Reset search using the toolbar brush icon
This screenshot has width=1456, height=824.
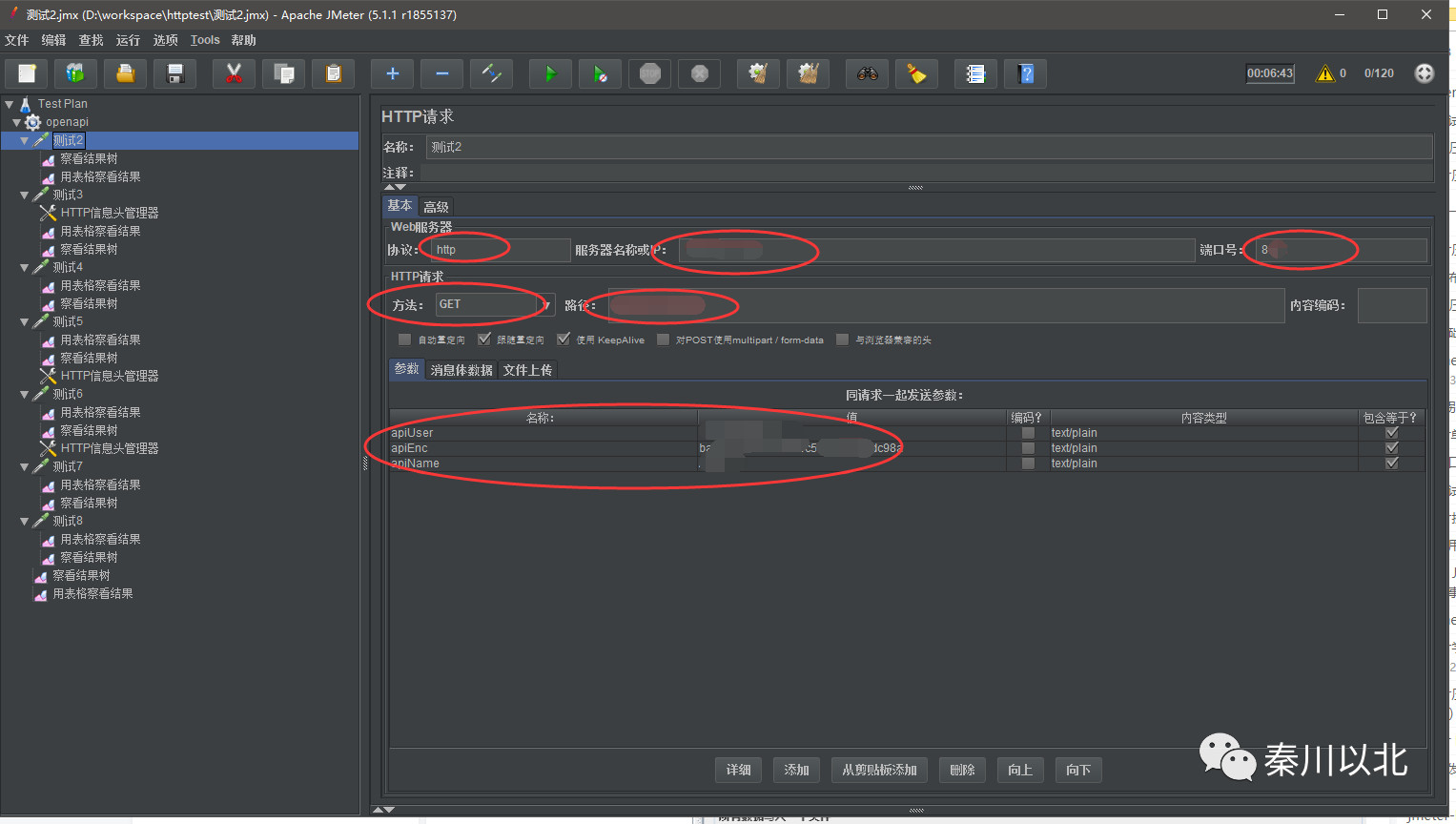click(916, 73)
